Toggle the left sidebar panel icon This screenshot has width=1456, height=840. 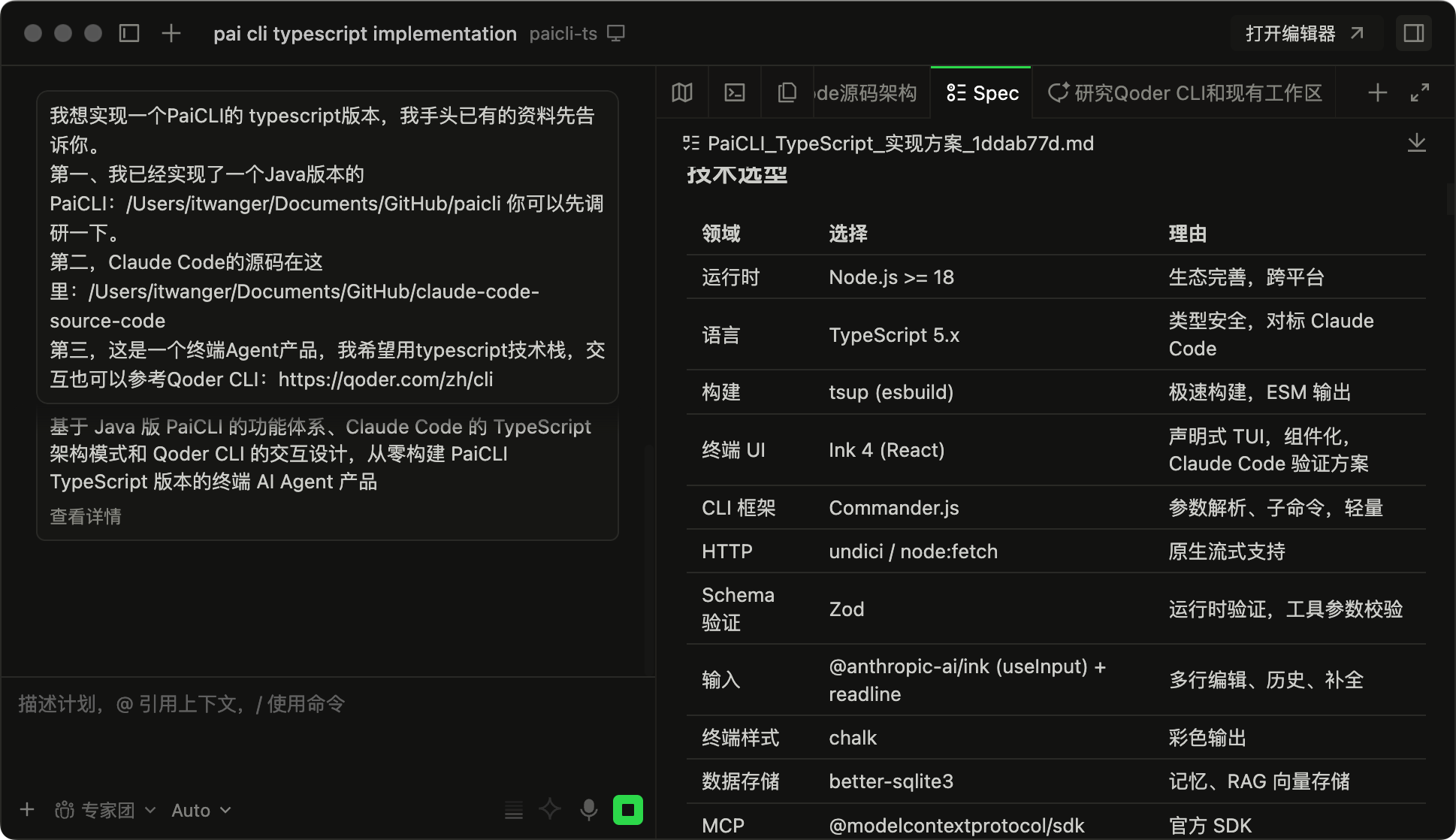(129, 33)
